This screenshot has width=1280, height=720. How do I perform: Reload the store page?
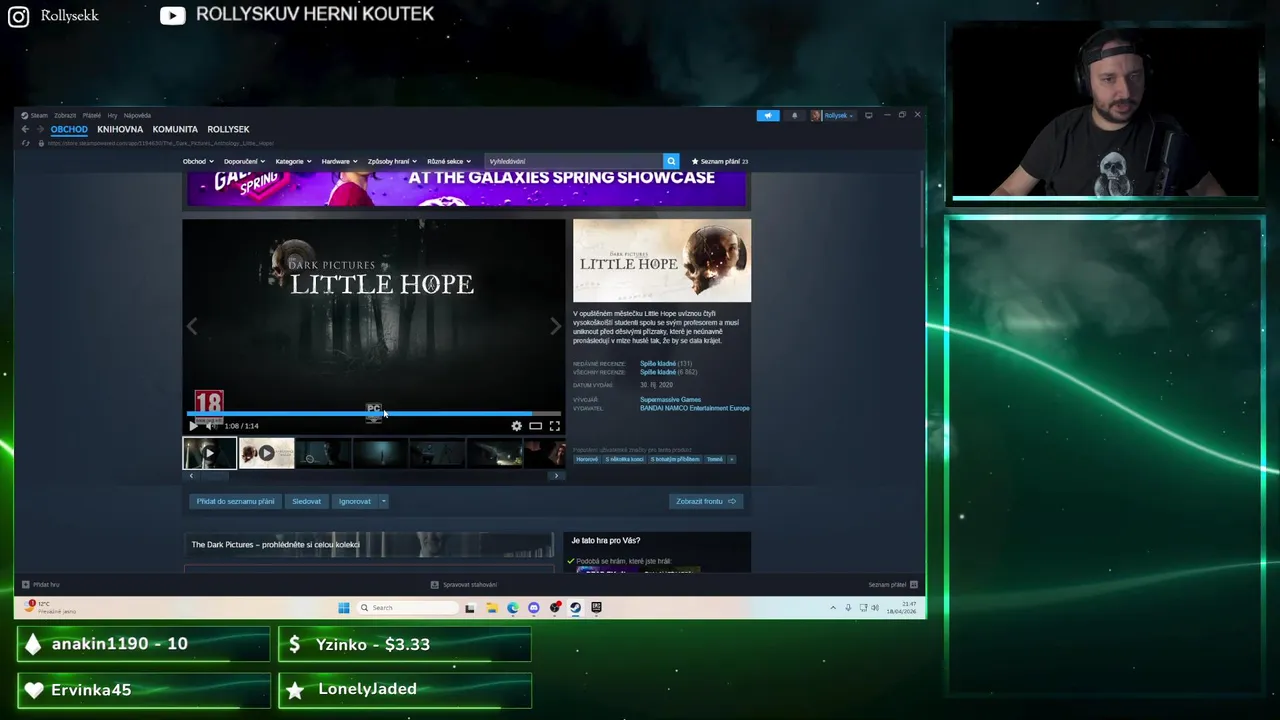point(26,143)
